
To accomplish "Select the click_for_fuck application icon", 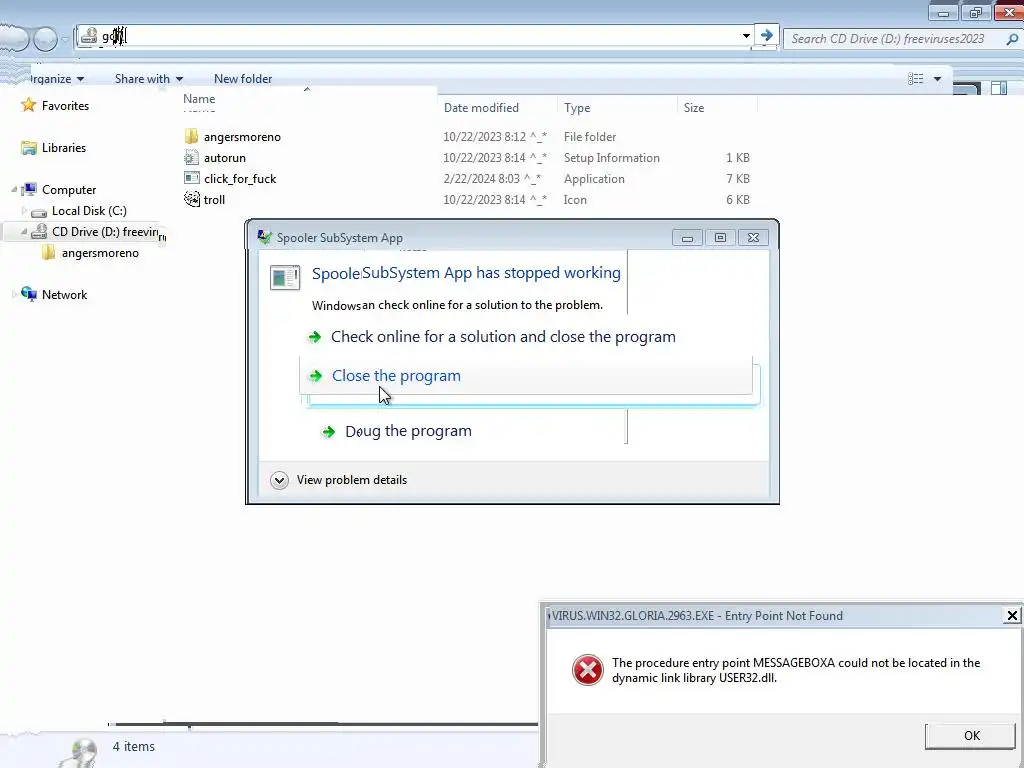I will pyautogui.click(x=191, y=178).
